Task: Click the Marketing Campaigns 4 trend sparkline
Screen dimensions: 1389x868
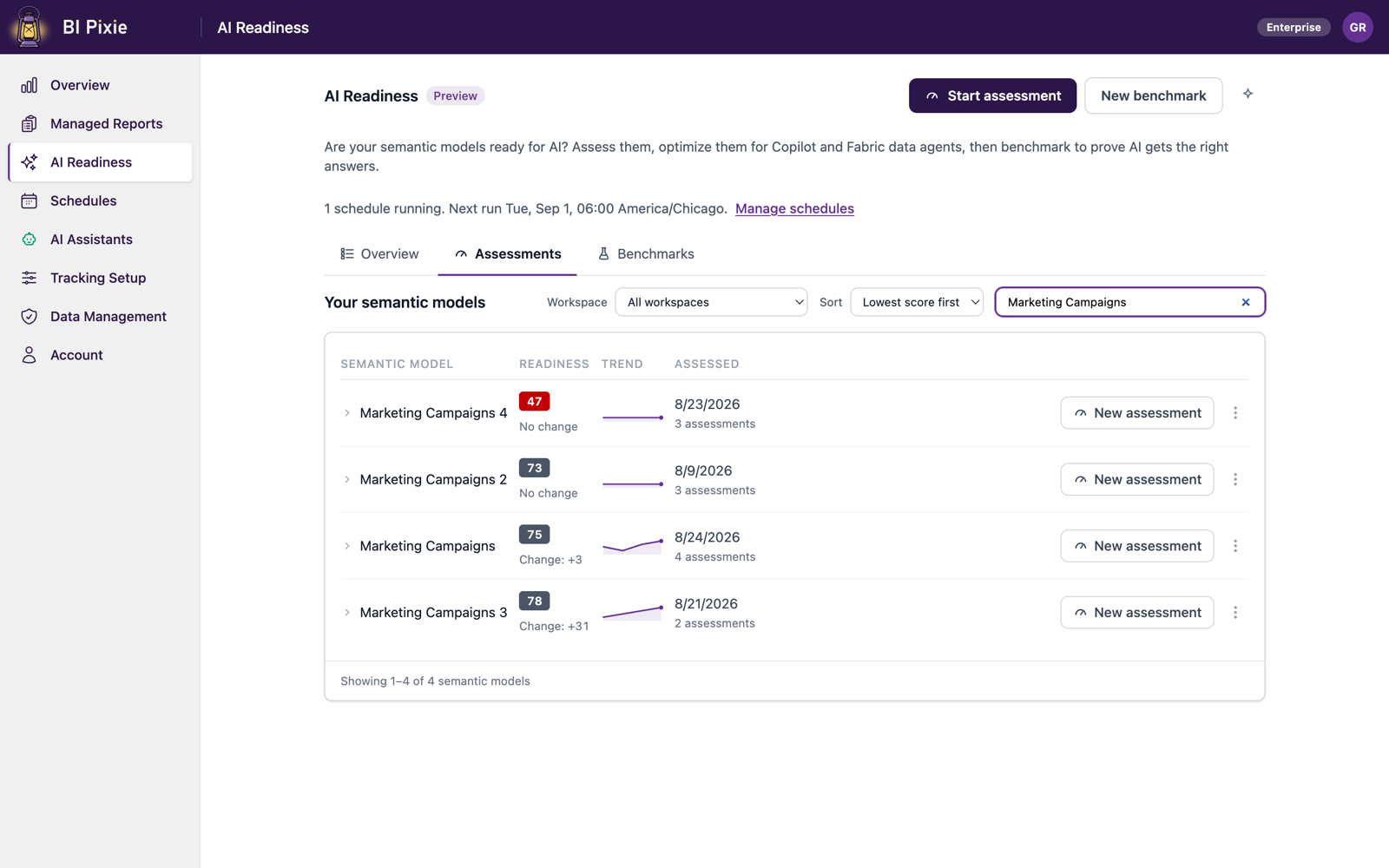Action: (633, 418)
